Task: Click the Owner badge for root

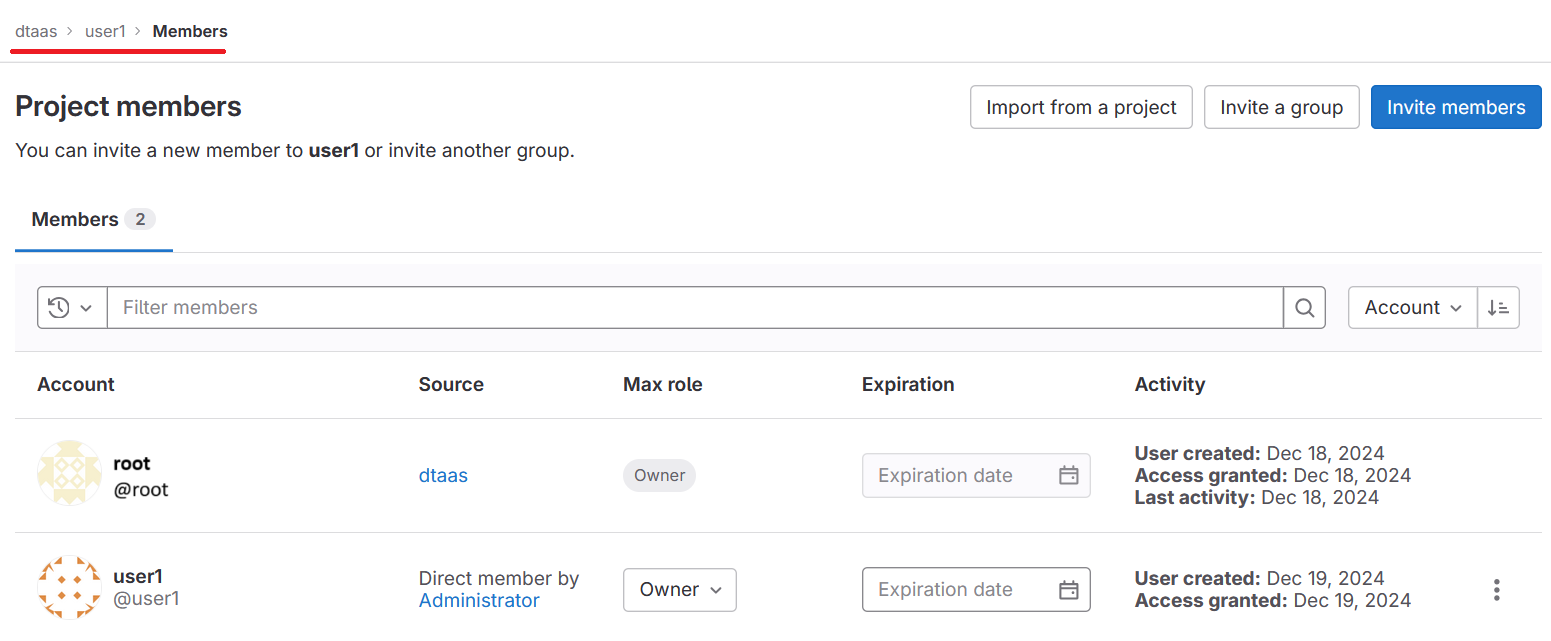Action: [659, 475]
